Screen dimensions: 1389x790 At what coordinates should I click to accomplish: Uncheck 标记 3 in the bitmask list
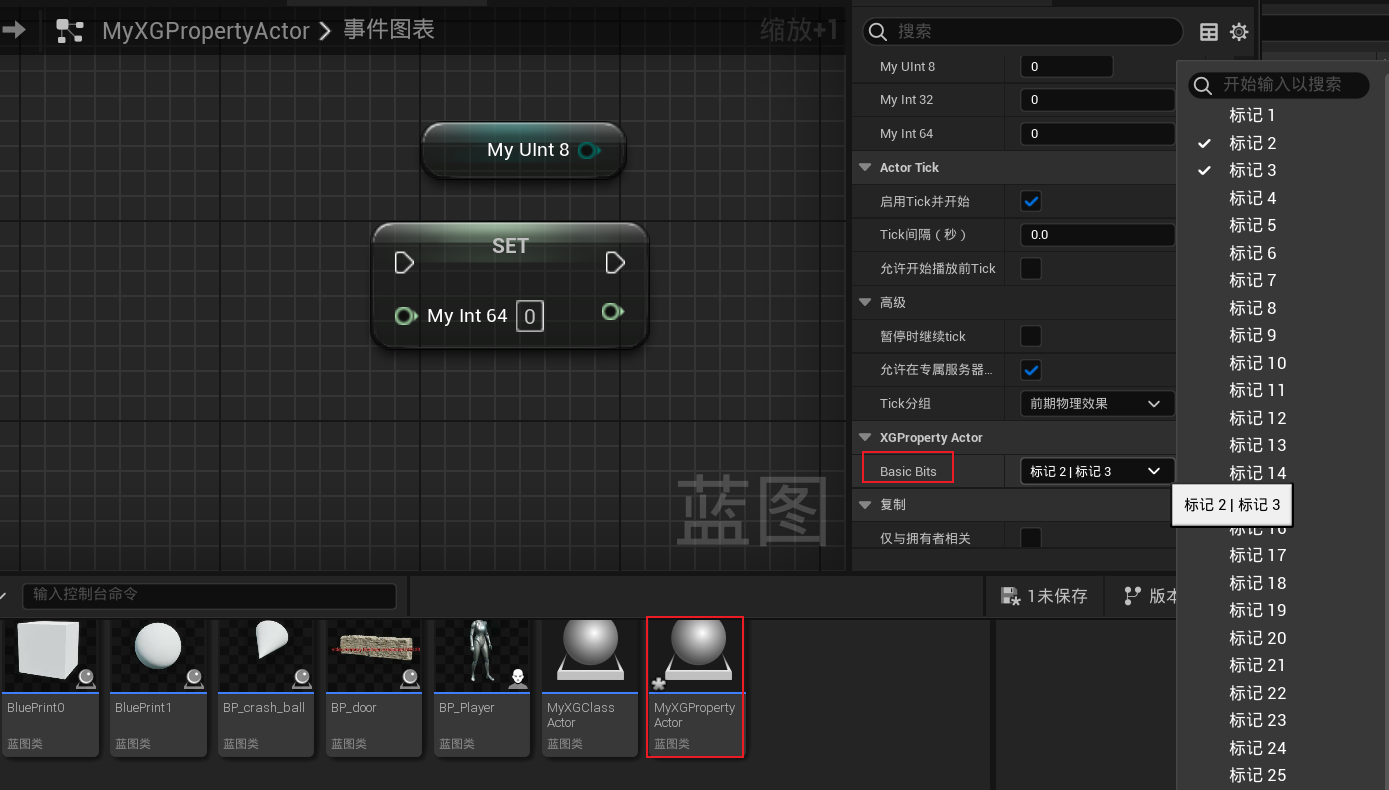pos(1252,170)
